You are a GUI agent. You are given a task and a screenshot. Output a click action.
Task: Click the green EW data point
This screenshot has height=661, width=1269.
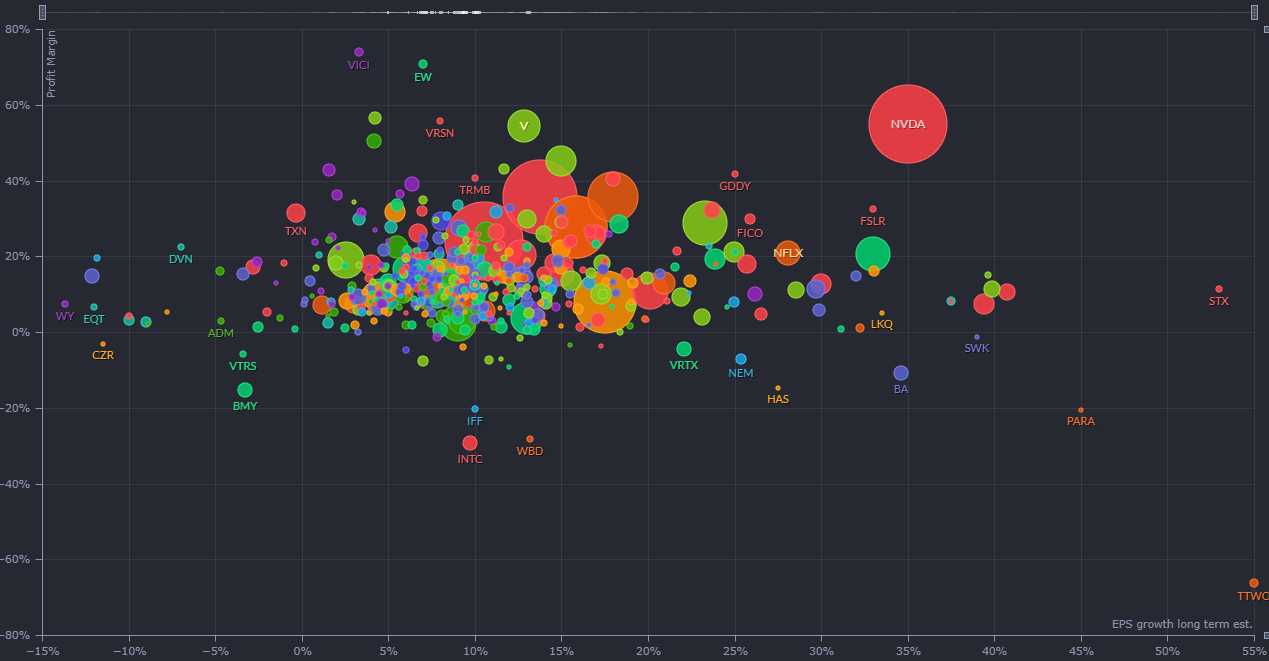(x=423, y=64)
